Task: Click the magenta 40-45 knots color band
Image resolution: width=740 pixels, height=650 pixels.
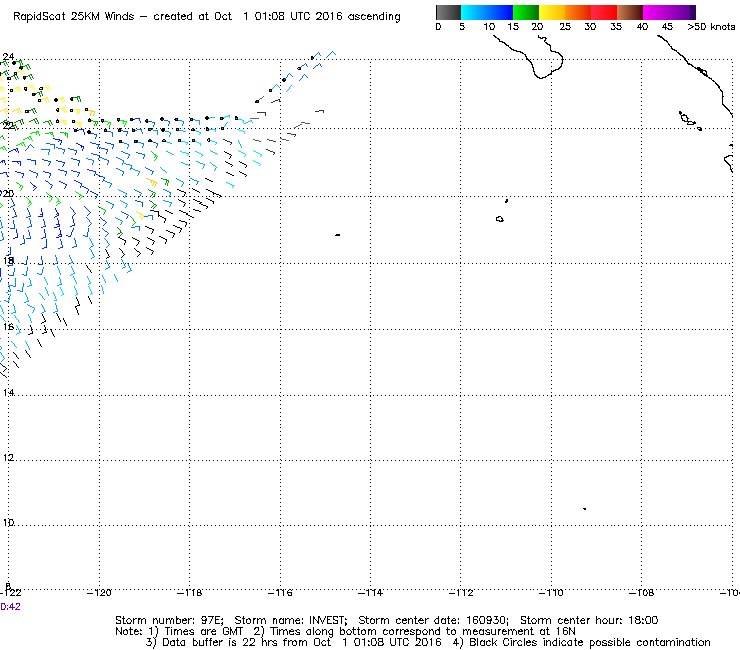Action: pyautogui.click(x=656, y=12)
